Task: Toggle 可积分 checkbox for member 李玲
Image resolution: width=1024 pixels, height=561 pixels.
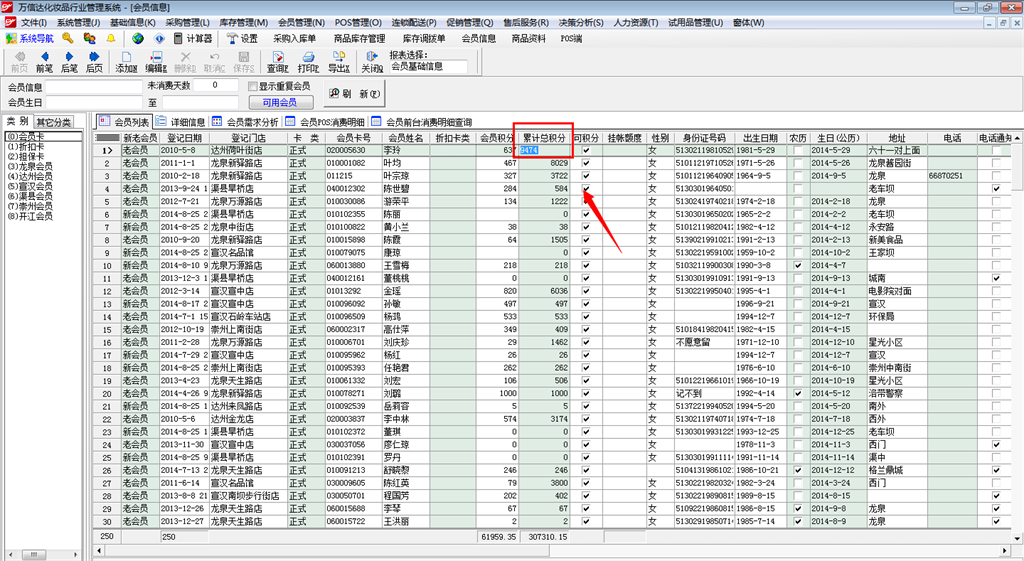Action: (x=586, y=150)
